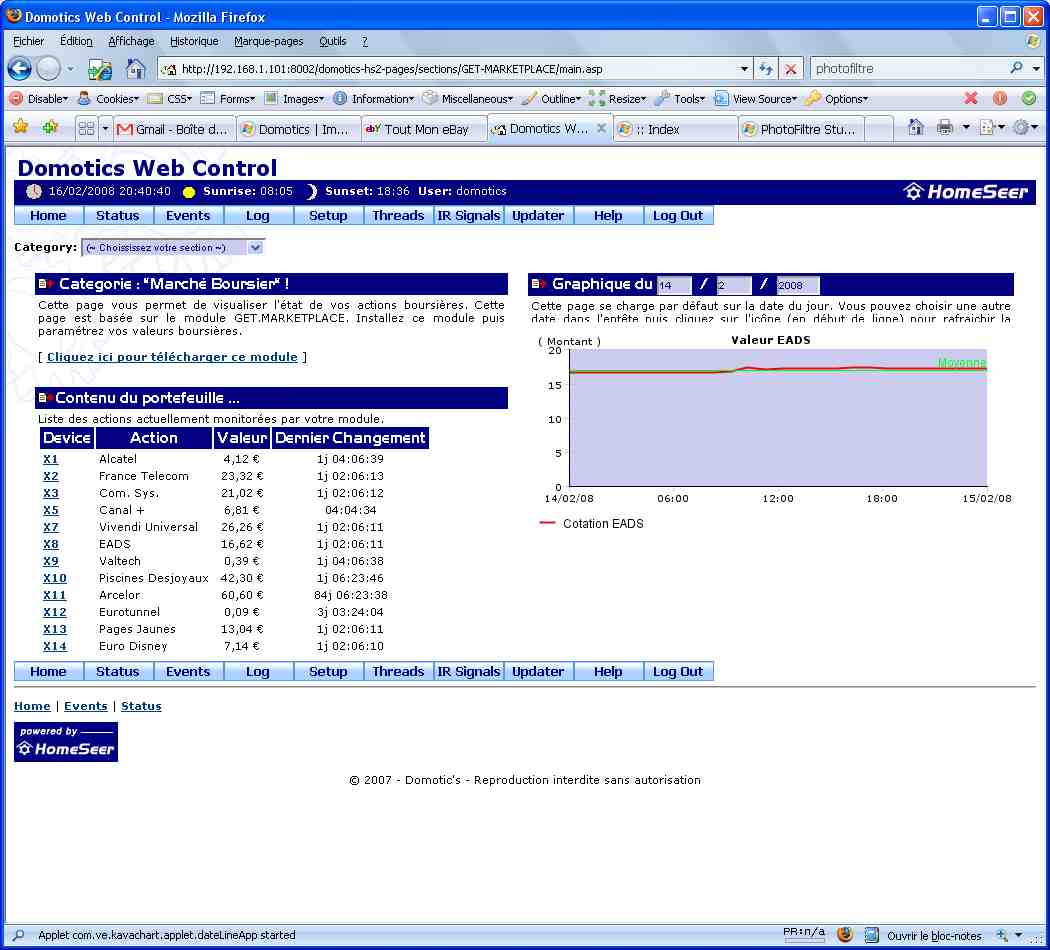
Task: Click the Firefox icon in status bar
Action: (x=845, y=935)
